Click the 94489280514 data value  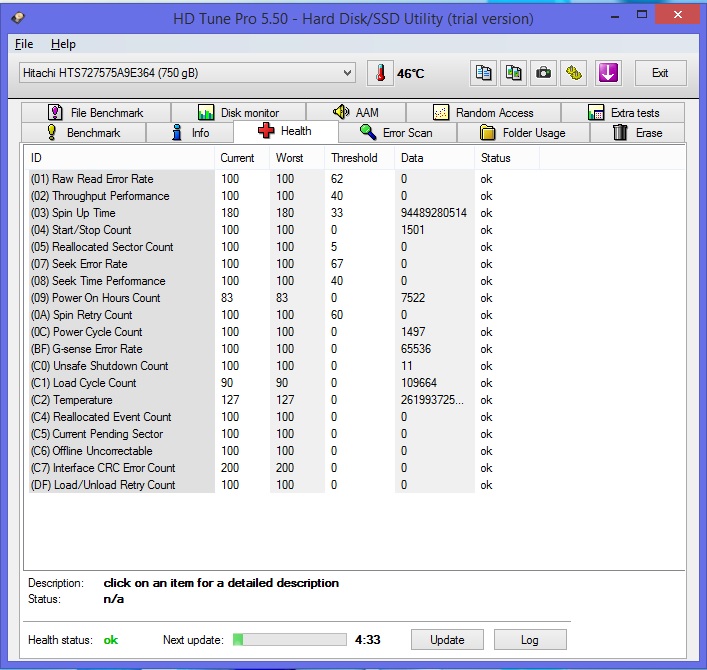(434, 213)
